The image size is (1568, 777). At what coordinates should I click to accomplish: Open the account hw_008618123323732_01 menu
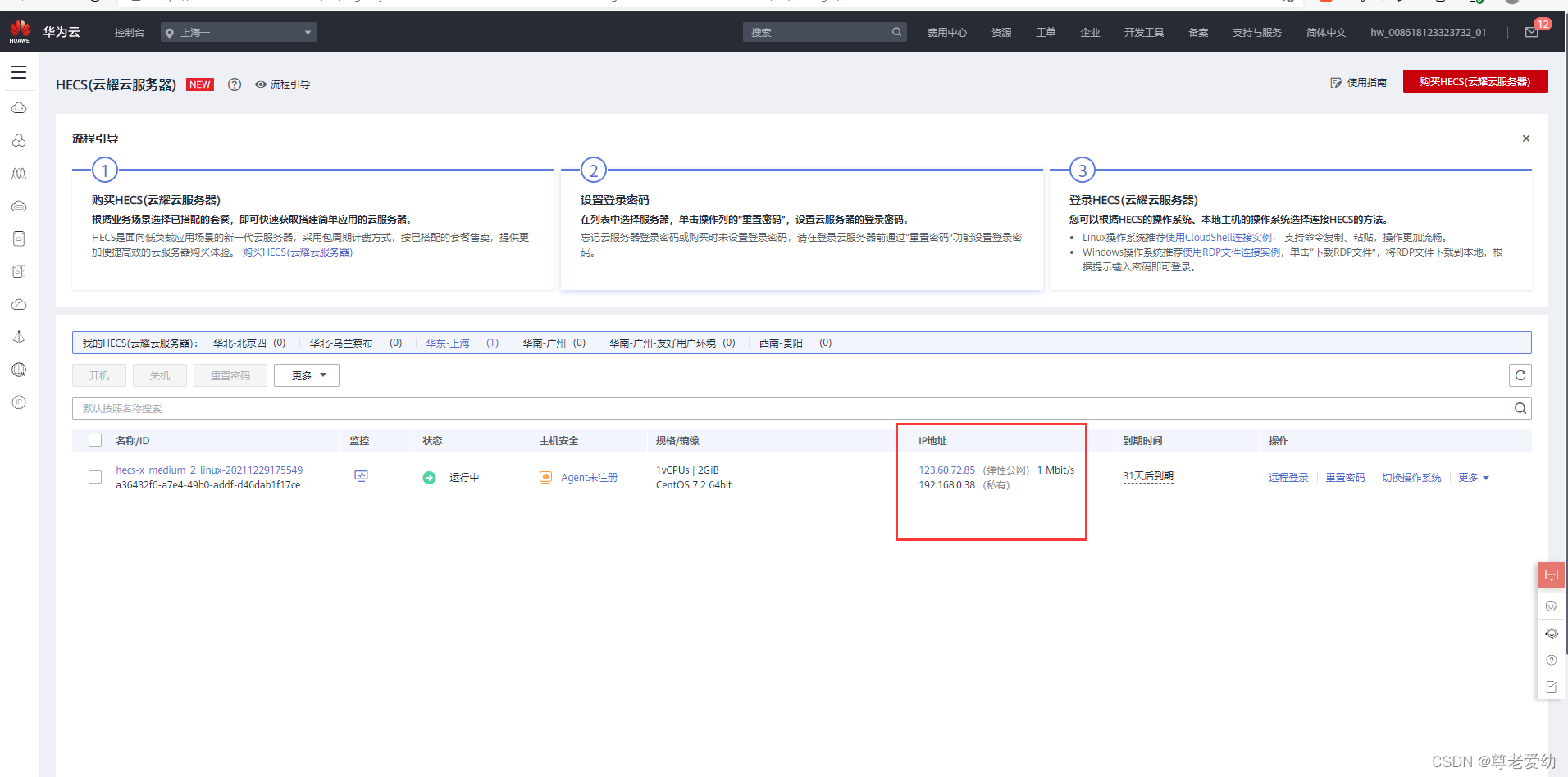click(1428, 33)
